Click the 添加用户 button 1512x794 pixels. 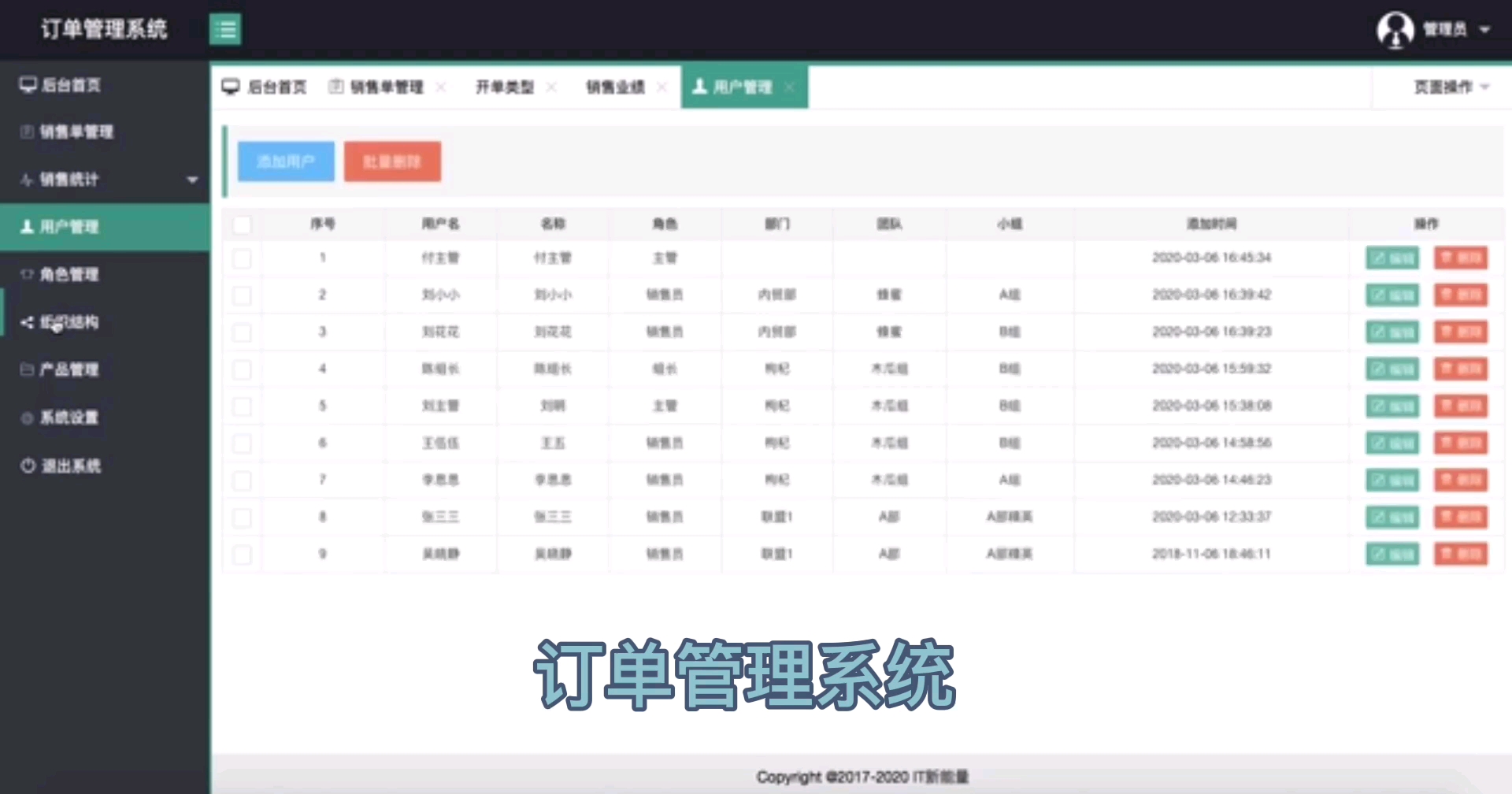pos(285,161)
